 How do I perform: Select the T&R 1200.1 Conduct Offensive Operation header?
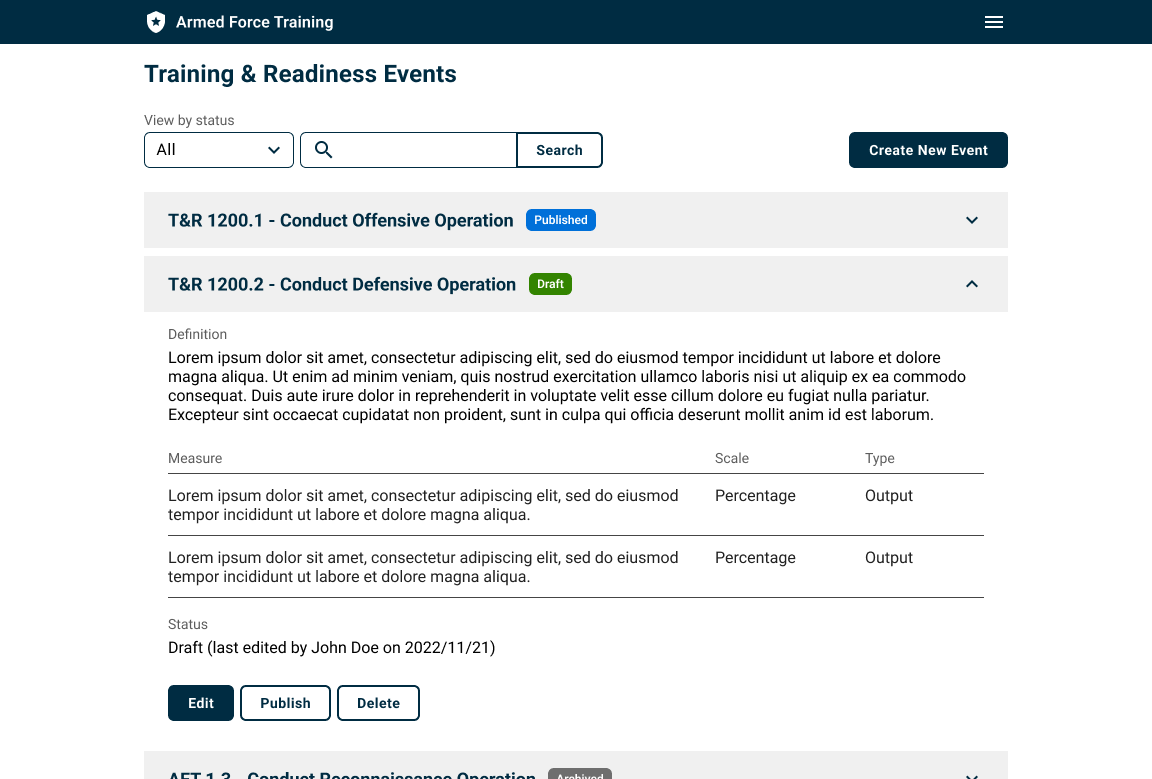click(576, 220)
